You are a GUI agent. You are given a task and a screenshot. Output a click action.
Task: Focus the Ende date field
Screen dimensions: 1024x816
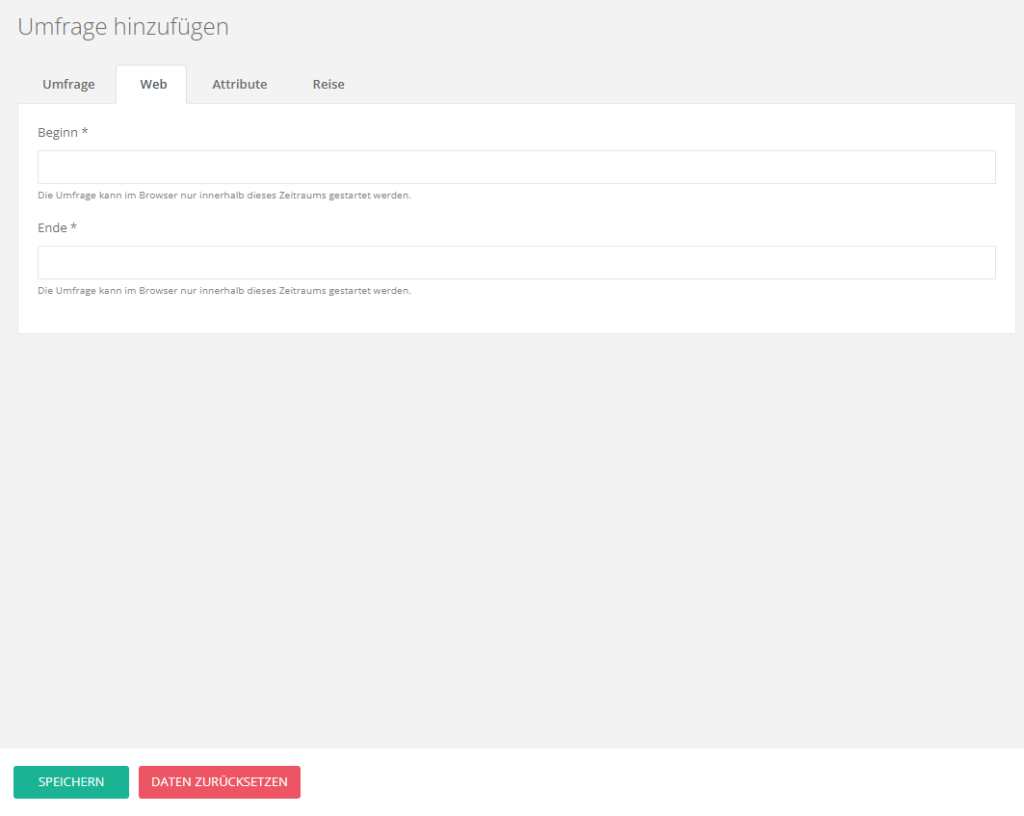click(x=516, y=262)
